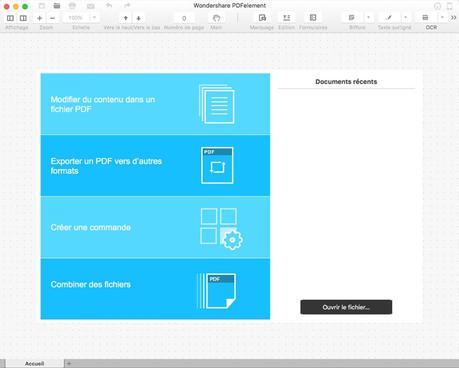Click the Zoom out minus button
Screen dimensions: 459x368
click(52, 18)
